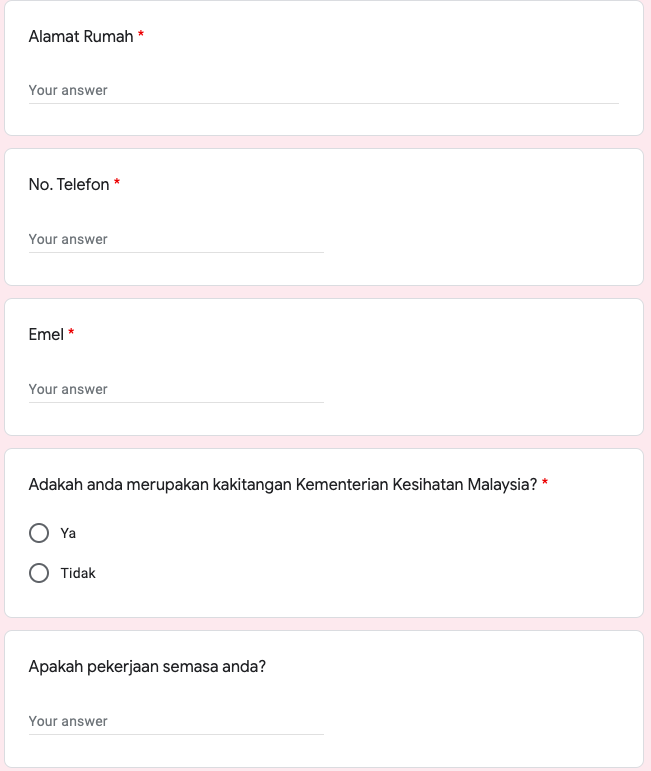Click the underline beneath Alamat Rumah field
Screen dimensions: 651x771
[x=323, y=103]
